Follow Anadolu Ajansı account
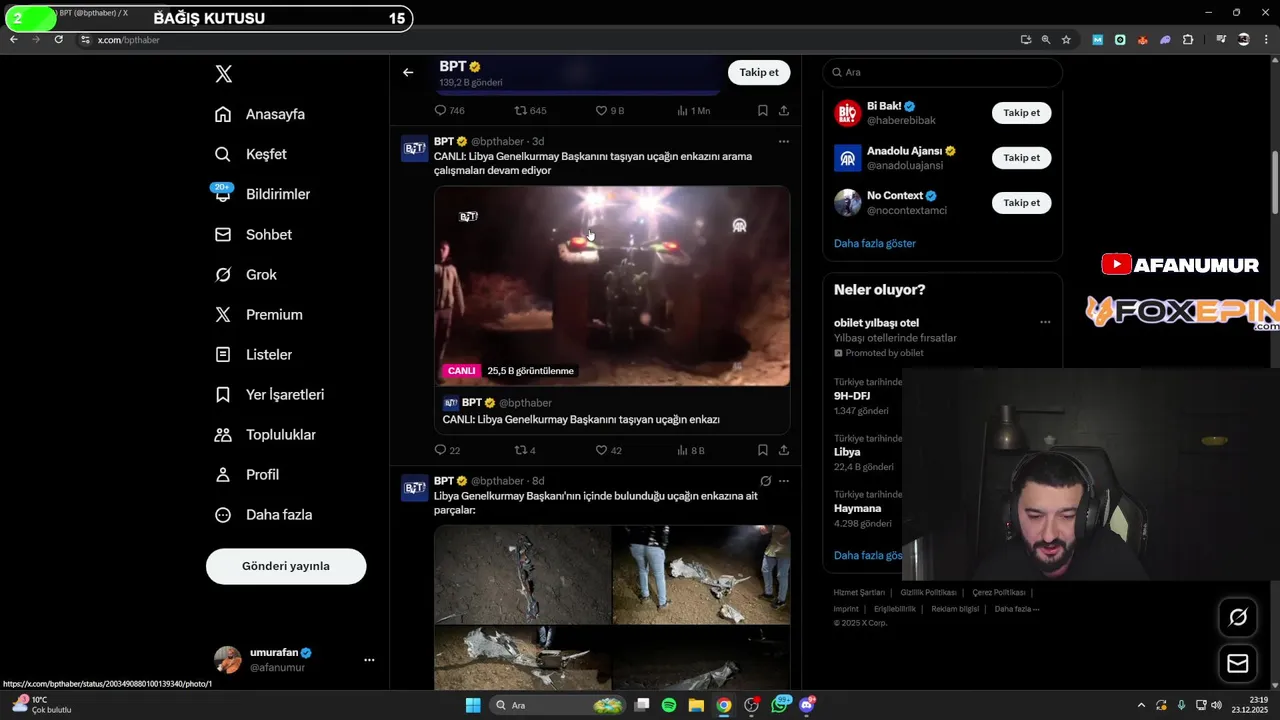The image size is (1280, 720). tap(1021, 158)
